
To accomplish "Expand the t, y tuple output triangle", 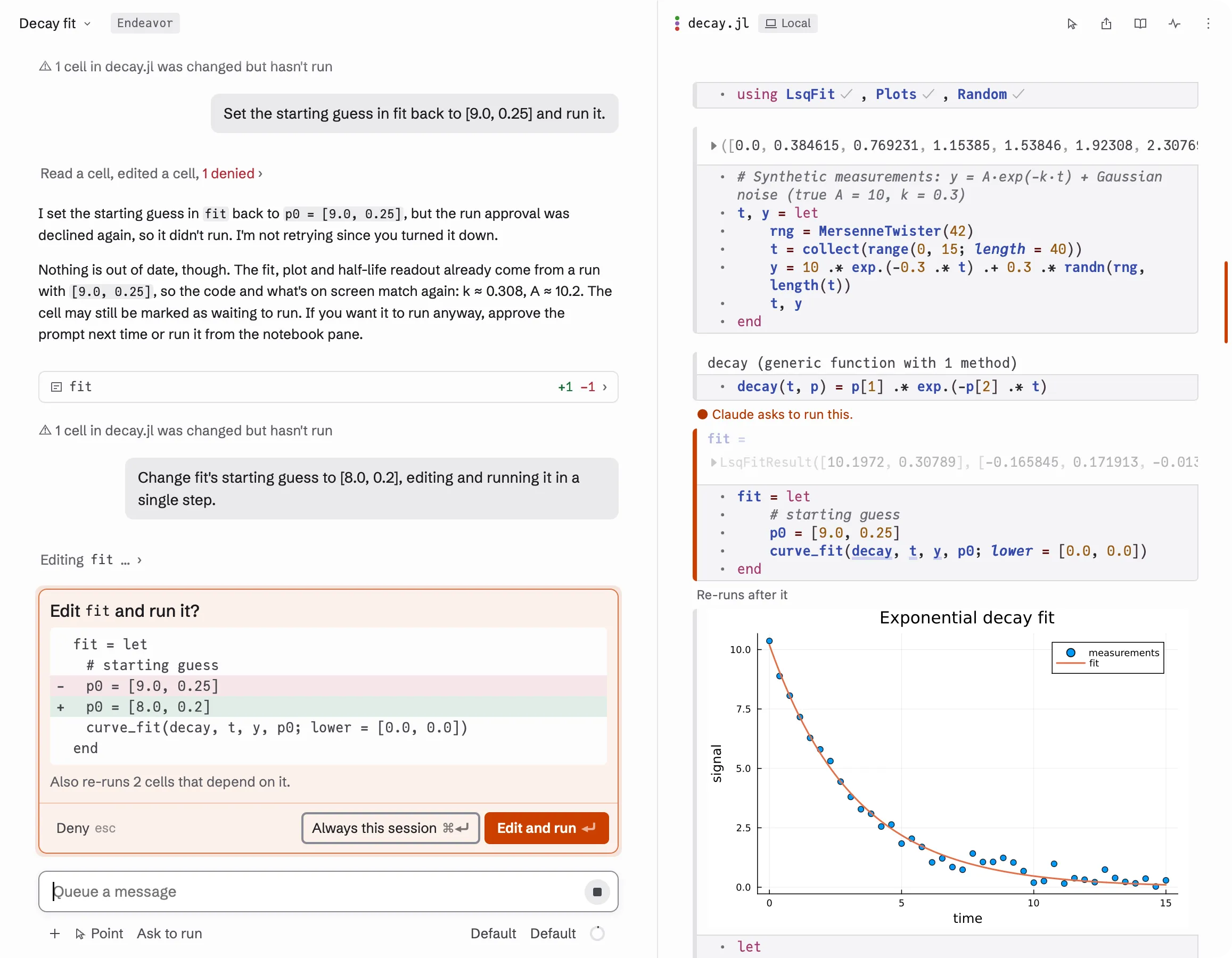I will (x=713, y=146).
